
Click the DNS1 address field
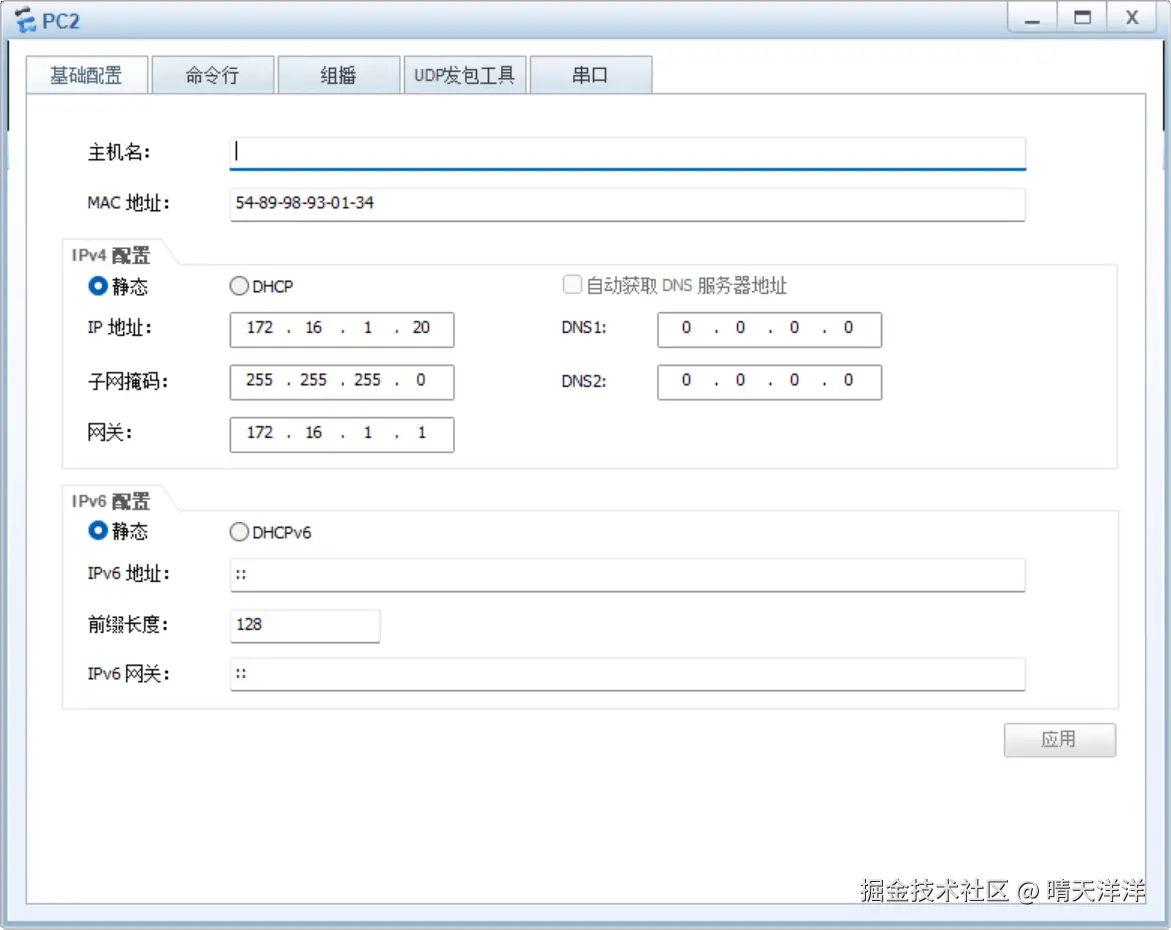(769, 329)
